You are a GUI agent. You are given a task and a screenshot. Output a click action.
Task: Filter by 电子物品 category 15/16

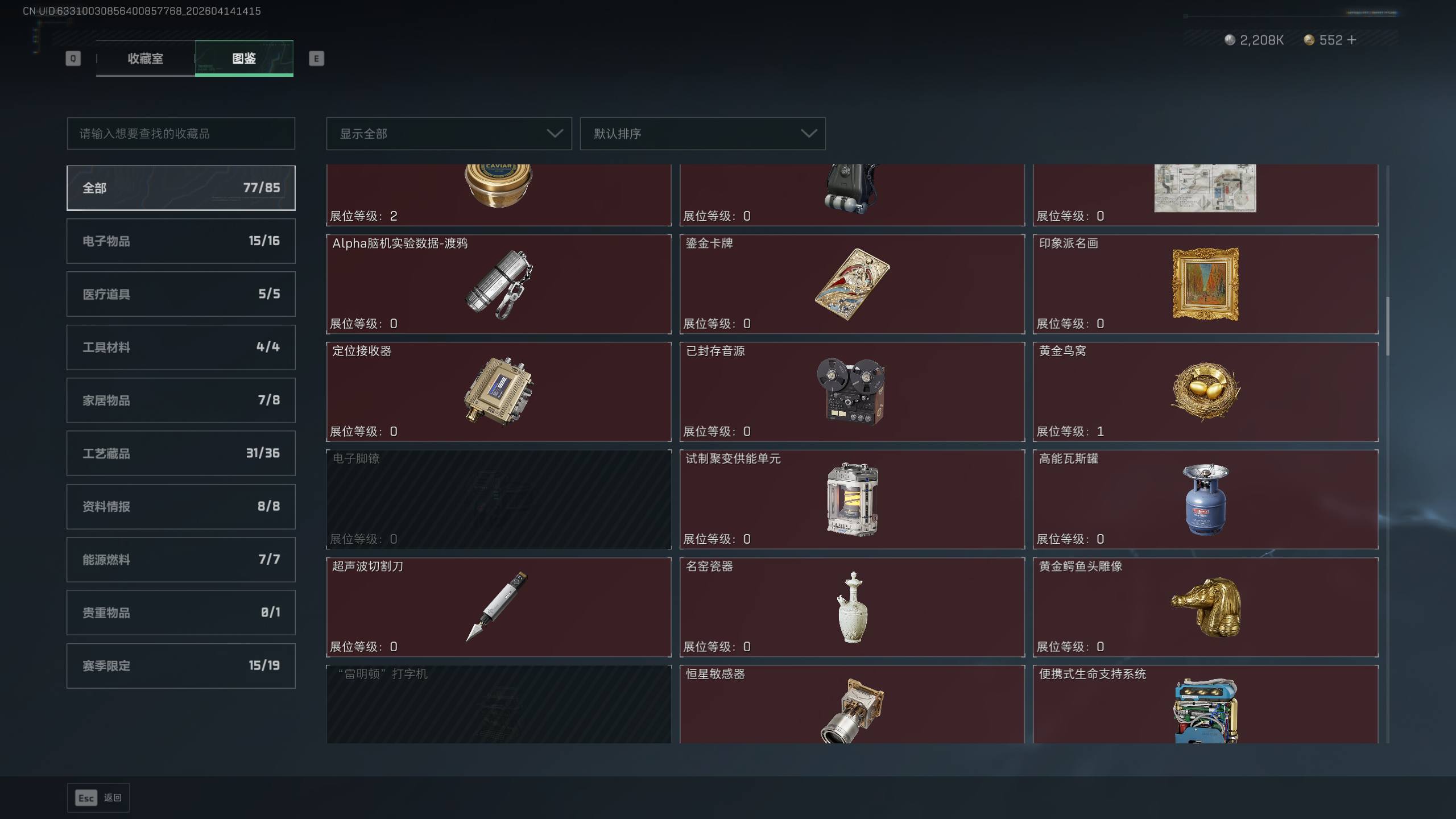point(181,241)
